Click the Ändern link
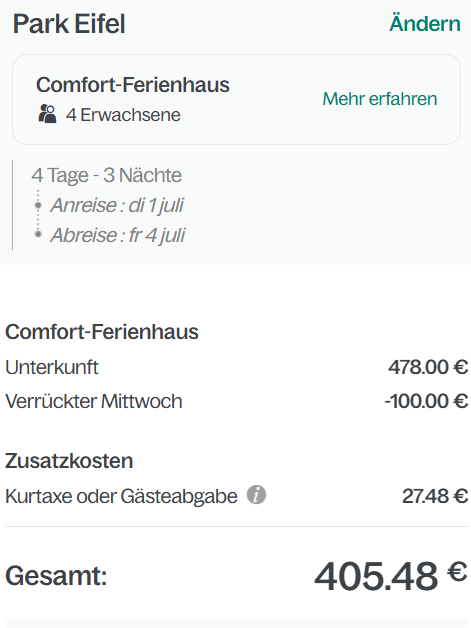 tap(425, 23)
